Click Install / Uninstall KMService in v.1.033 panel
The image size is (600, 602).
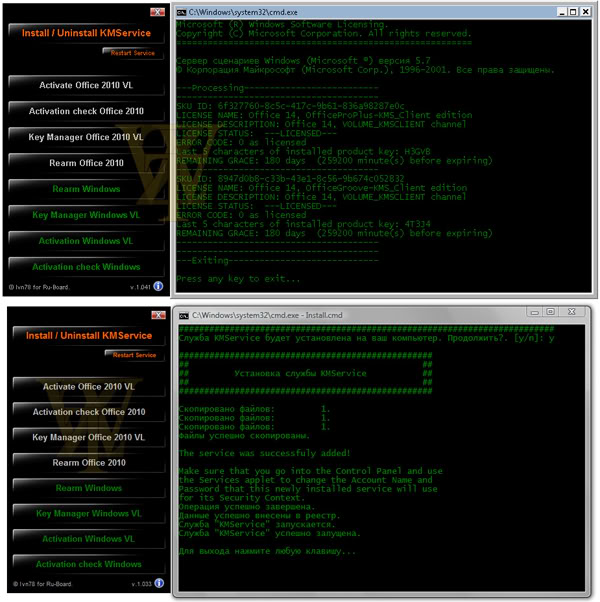click(89, 336)
